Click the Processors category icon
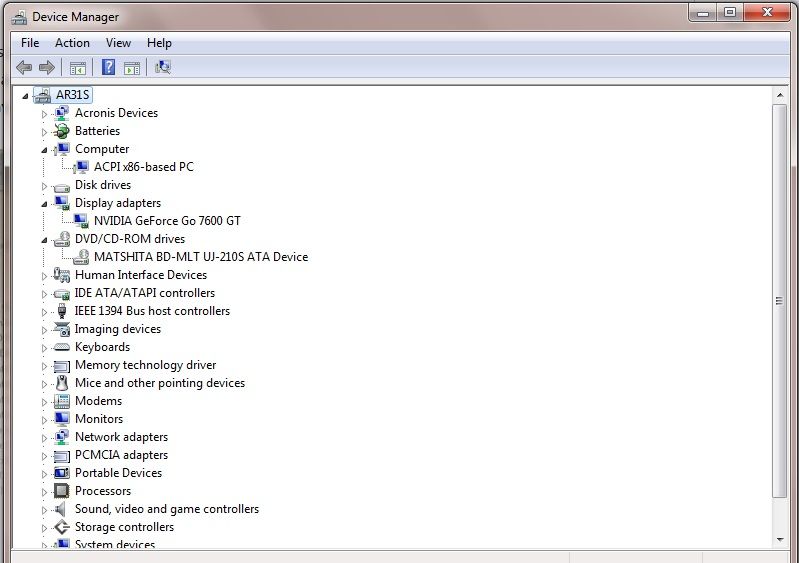This screenshot has height=563, width=799. 62,491
